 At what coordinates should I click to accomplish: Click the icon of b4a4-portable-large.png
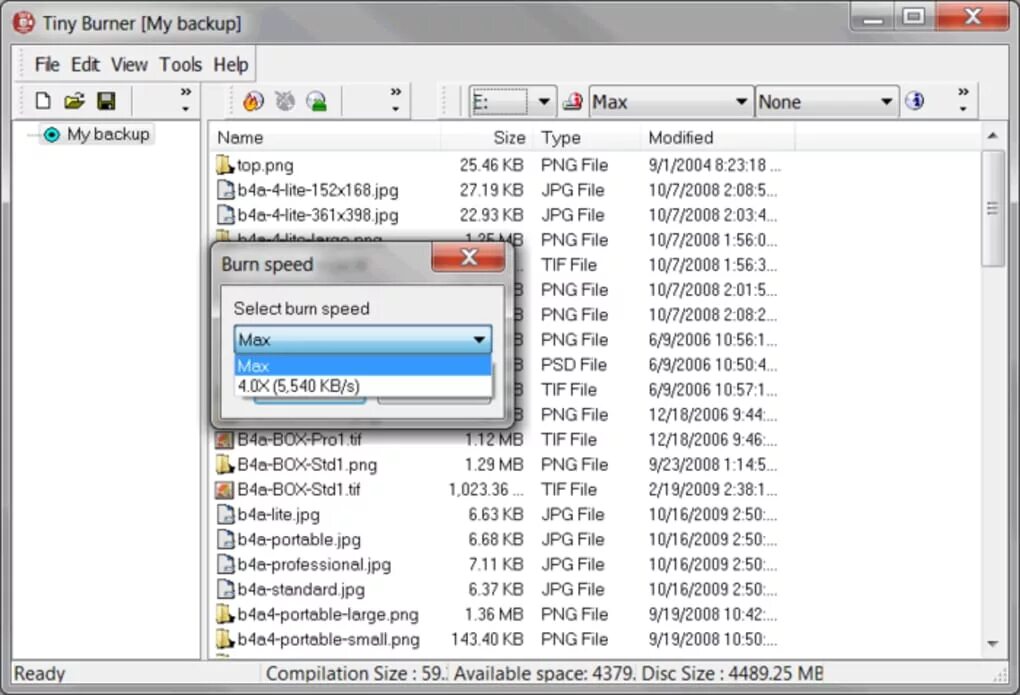click(224, 614)
